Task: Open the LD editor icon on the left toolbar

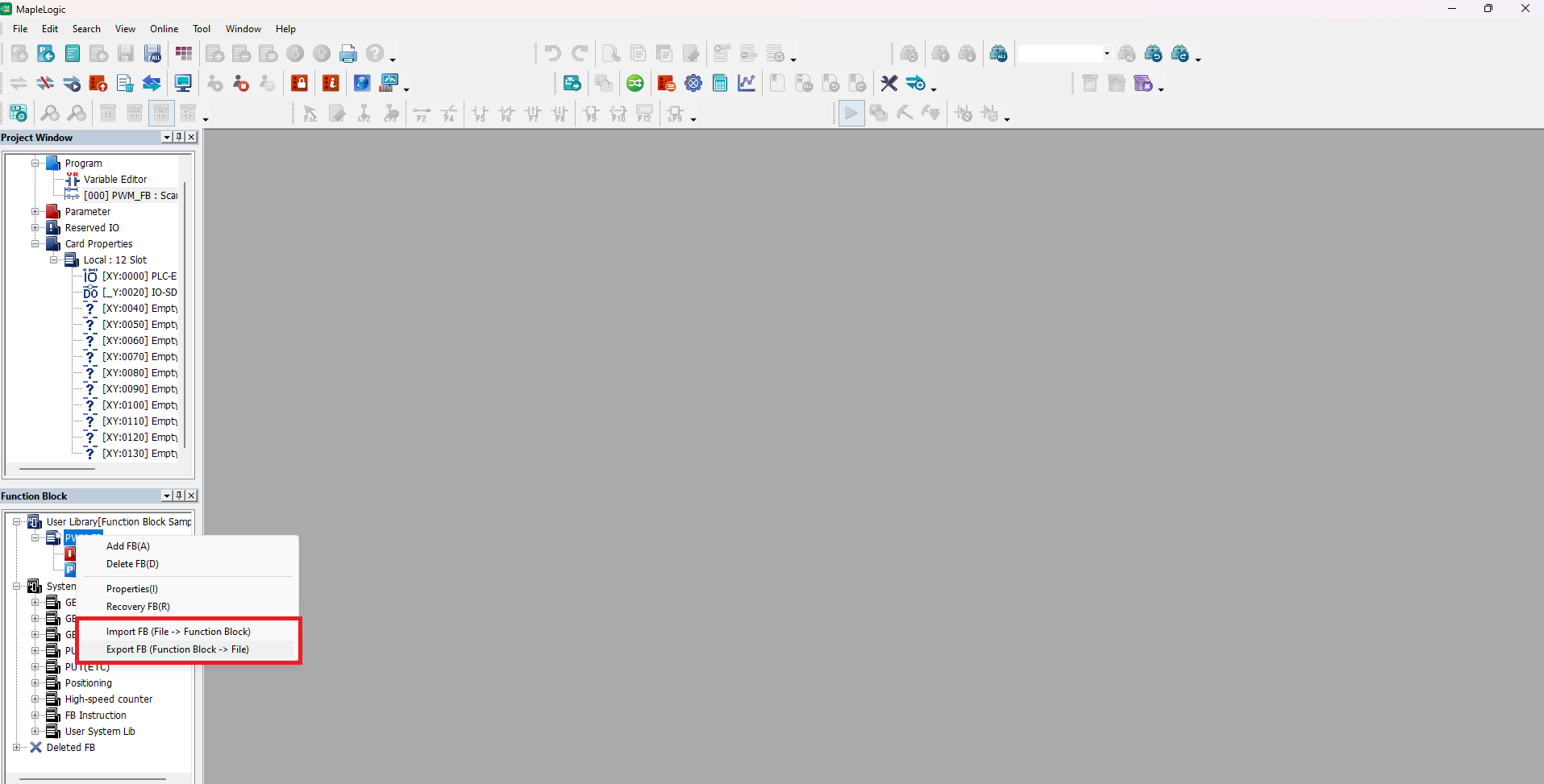Action: point(18,113)
